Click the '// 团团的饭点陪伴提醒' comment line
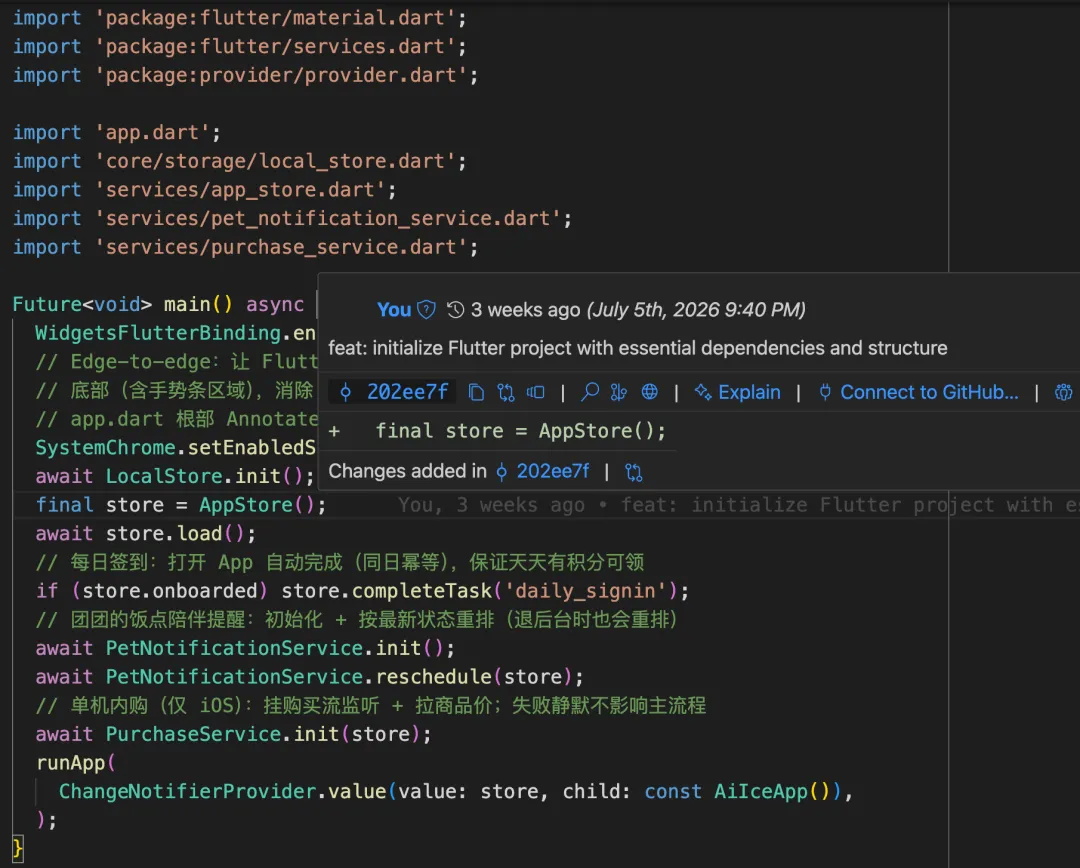This screenshot has height=868, width=1080. 357,619
